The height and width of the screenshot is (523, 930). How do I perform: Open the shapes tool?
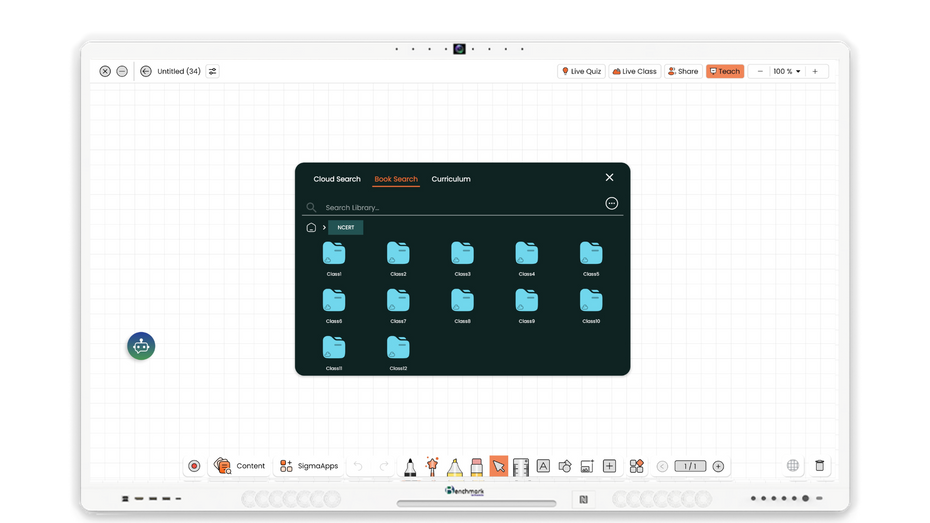565,466
